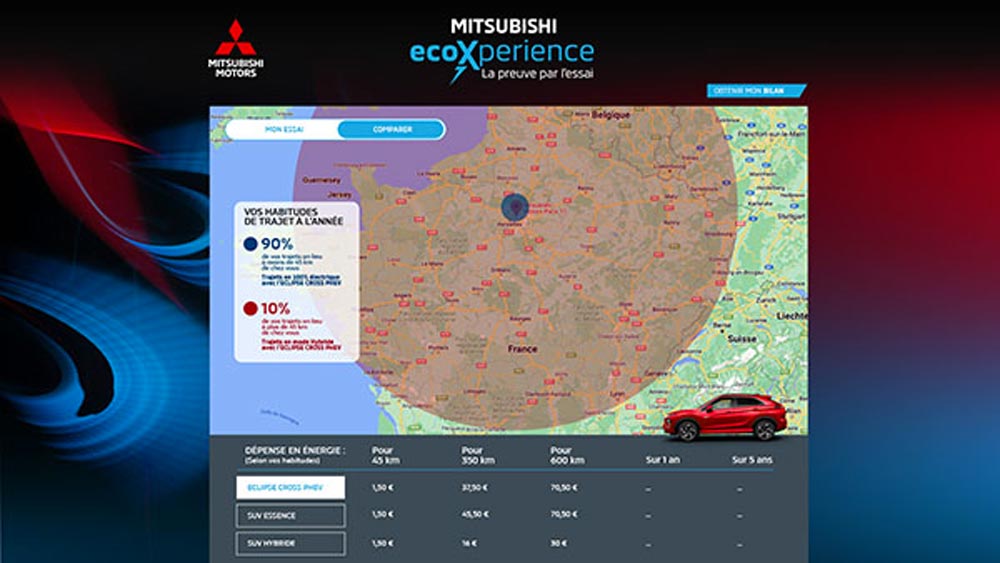The image size is (1000, 563).
Task: Click the 'Sur 5 ans' dash for SUV Essence
Action: point(740,516)
